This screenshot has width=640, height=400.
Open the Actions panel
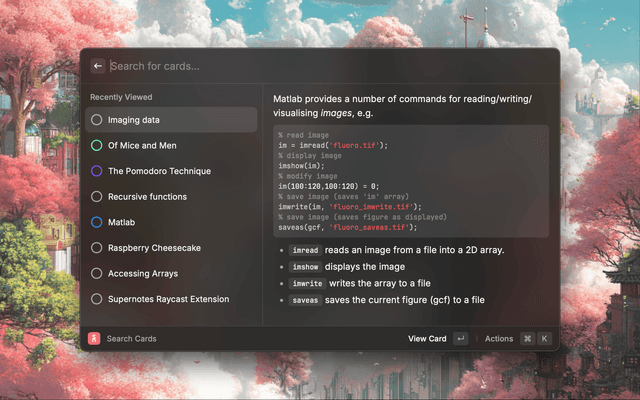coord(498,339)
